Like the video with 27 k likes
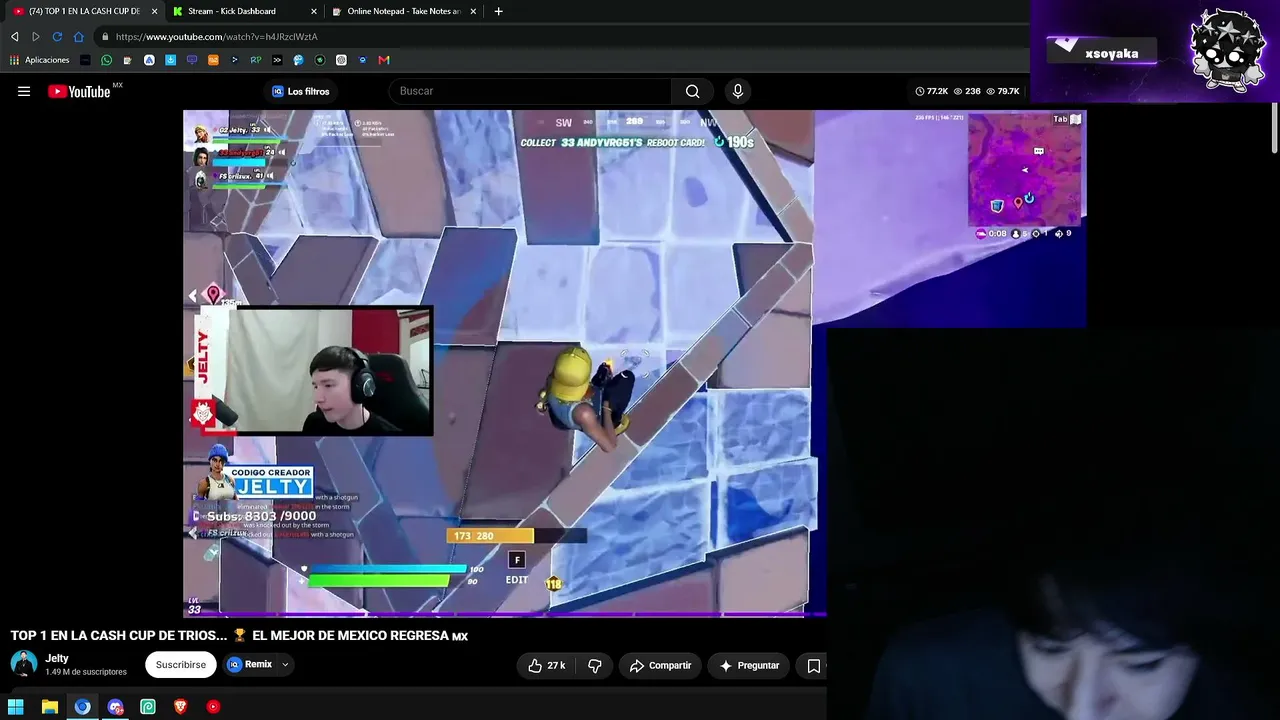The height and width of the screenshot is (720, 1280). 547,666
